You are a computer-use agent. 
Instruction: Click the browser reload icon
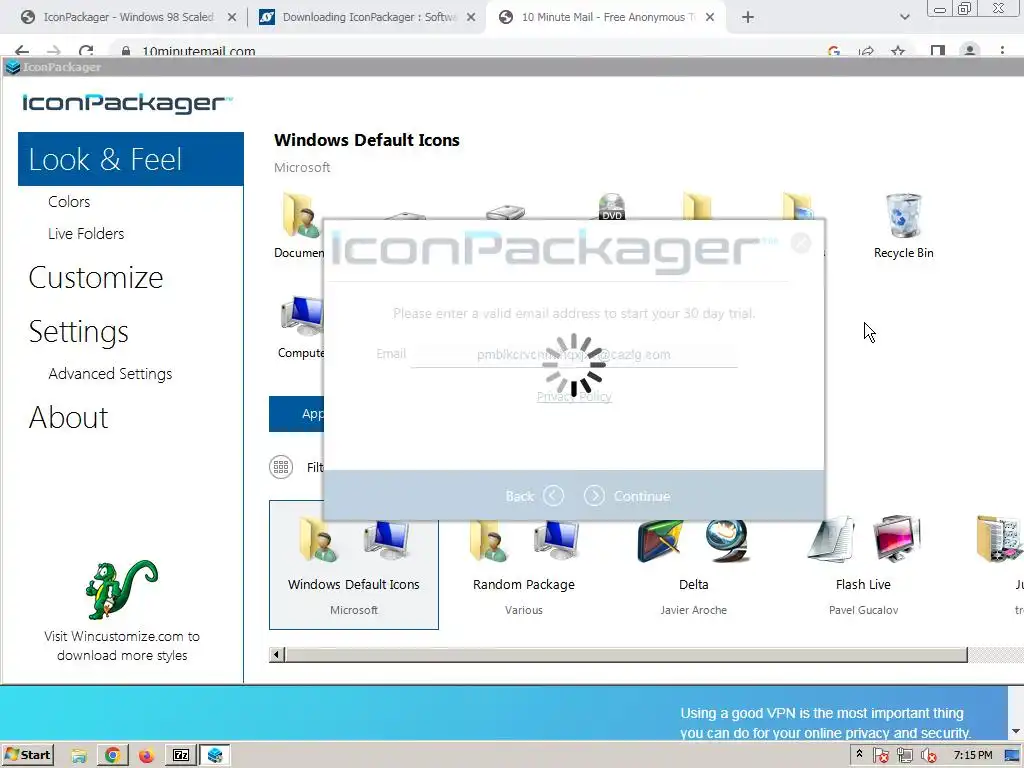(86, 51)
